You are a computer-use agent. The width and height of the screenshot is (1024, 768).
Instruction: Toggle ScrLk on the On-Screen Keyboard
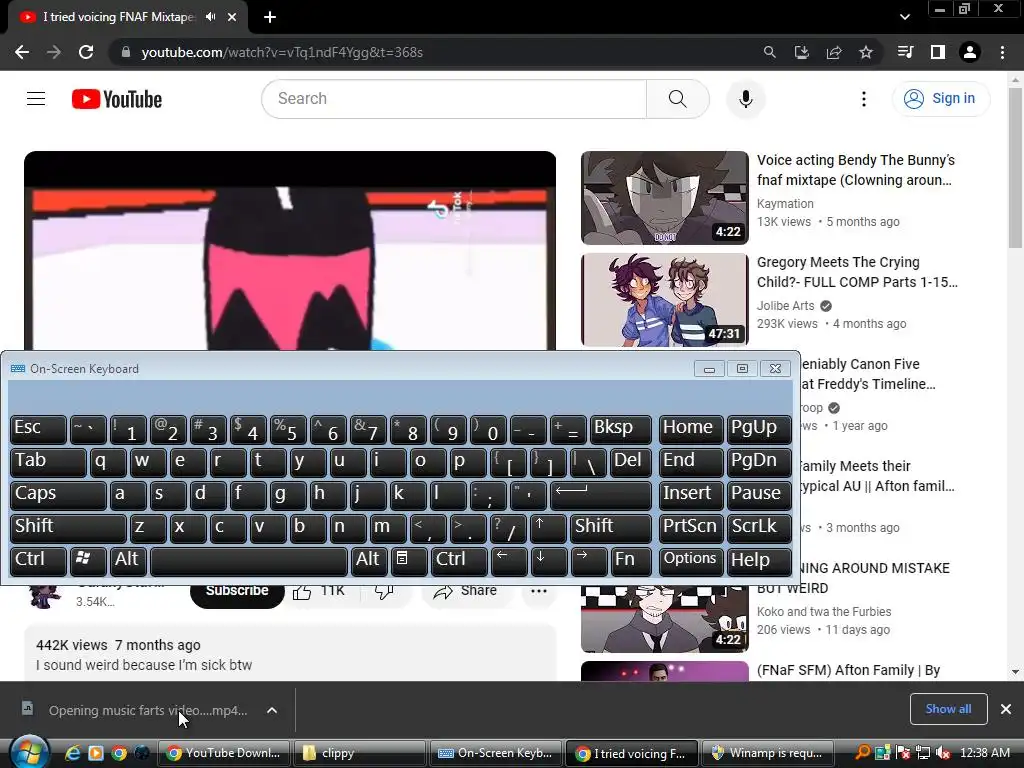click(x=759, y=528)
